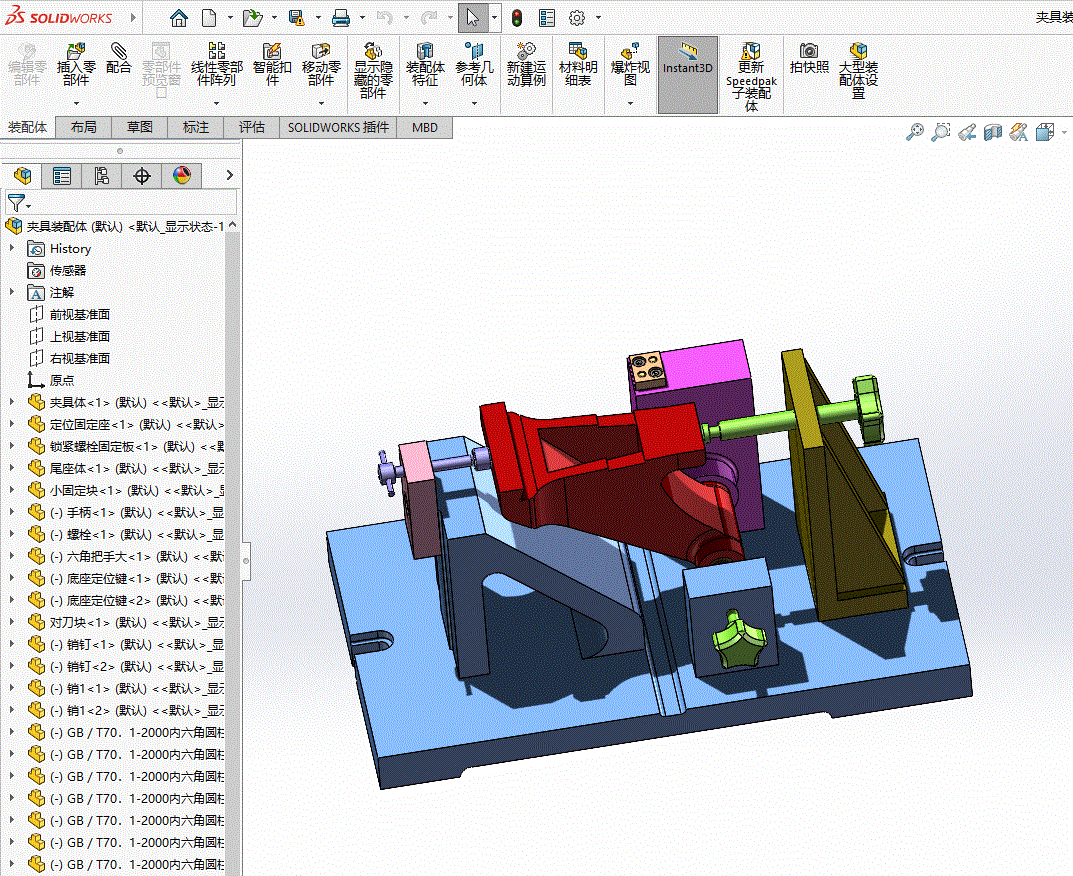Open Options with the gear icon
1073x876 pixels.
point(577,18)
